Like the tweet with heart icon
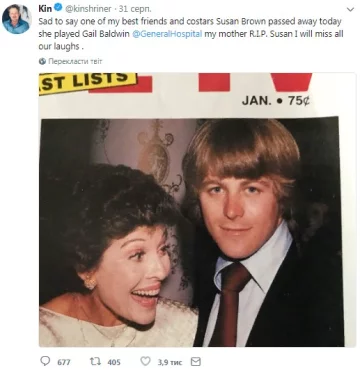The width and height of the screenshot is (360, 370). tap(145, 361)
